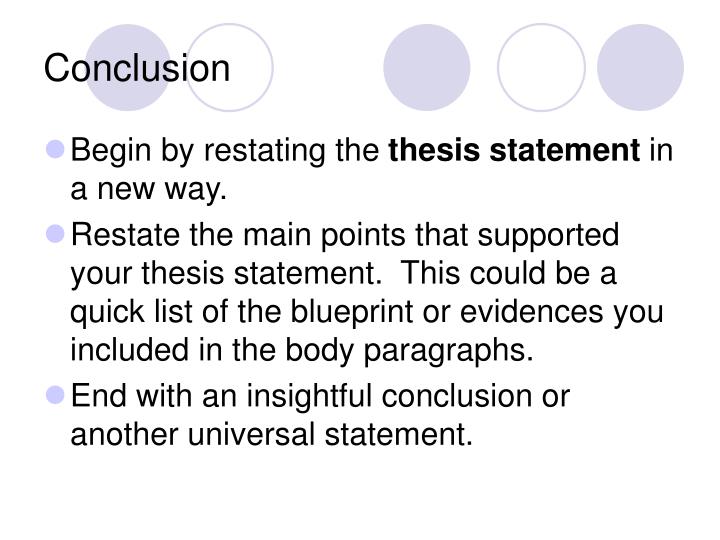Click the filled circle behind Conclusion title
The height and width of the screenshot is (540, 720).
pos(128,68)
